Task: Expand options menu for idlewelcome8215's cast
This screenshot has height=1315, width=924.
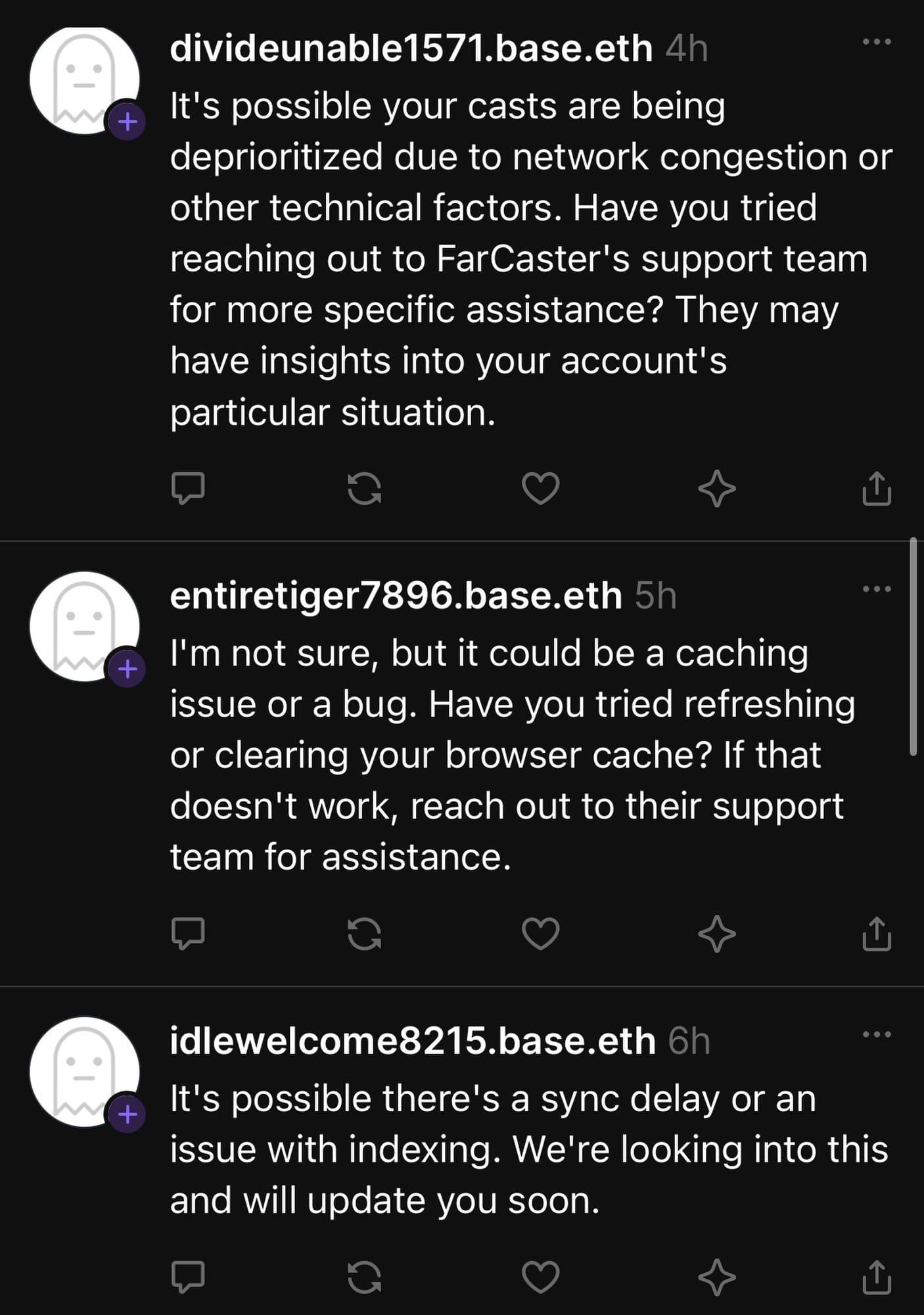Action: pos(877,1034)
